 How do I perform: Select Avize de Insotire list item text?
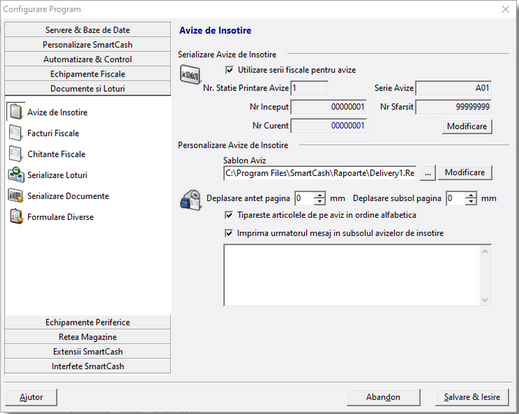(x=57, y=112)
